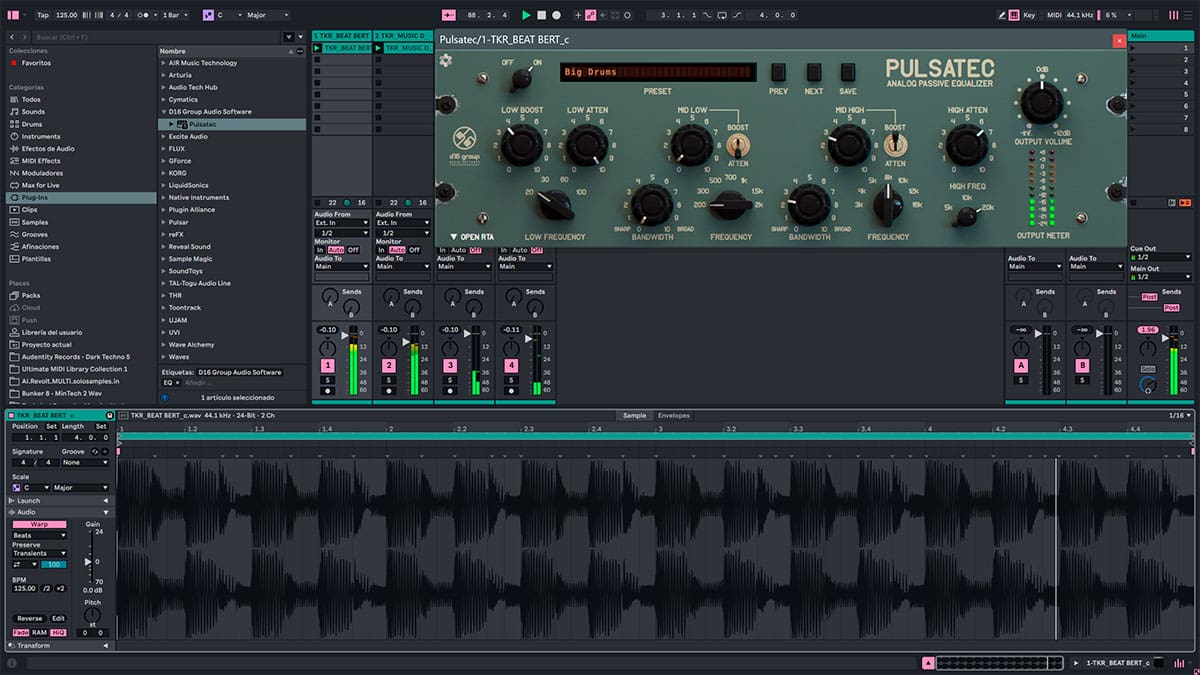Image resolution: width=1200 pixels, height=675 pixels.
Task: Open the 1 Bar quantization dropdown
Action: click(x=174, y=15)
